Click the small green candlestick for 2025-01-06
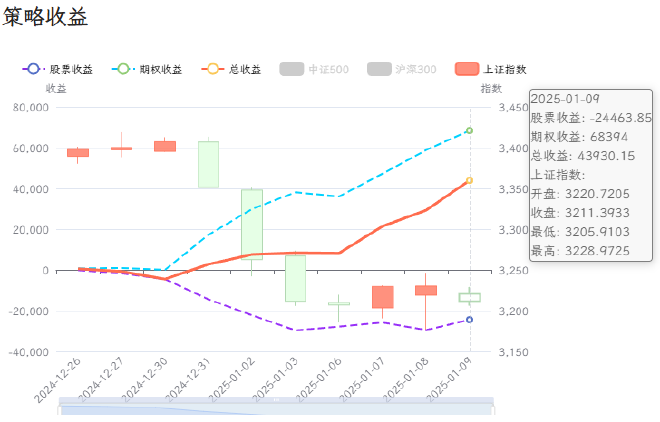This screenshot has height=422, width=660. (339, 304)
